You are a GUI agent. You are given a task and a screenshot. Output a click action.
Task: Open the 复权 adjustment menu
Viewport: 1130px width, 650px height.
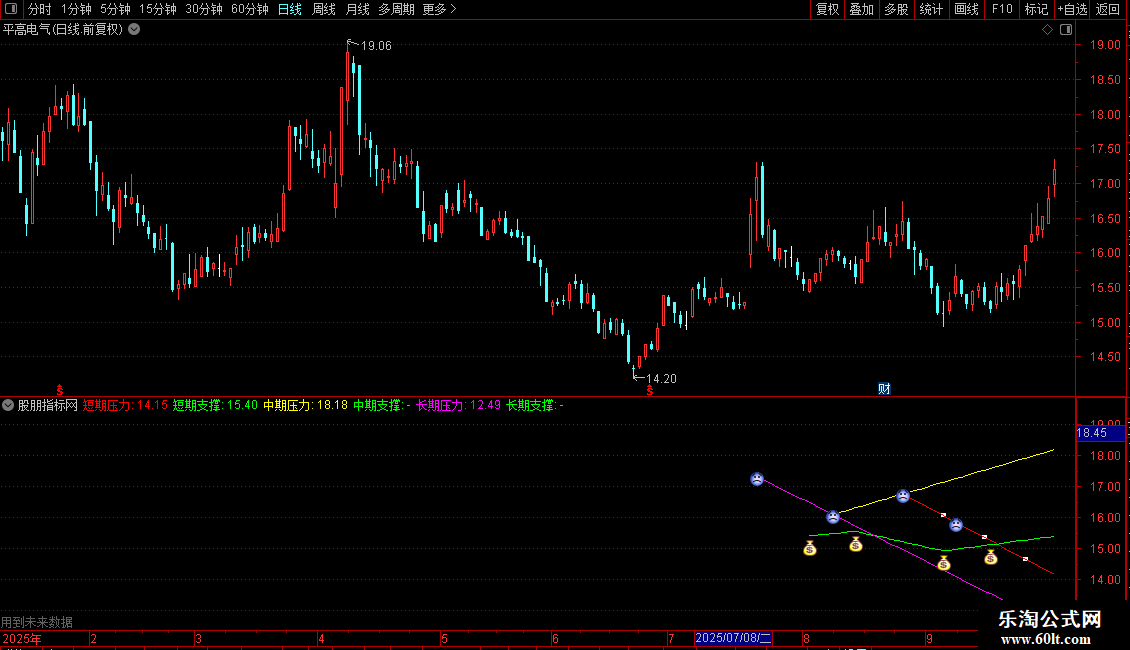tap(827, 9)
